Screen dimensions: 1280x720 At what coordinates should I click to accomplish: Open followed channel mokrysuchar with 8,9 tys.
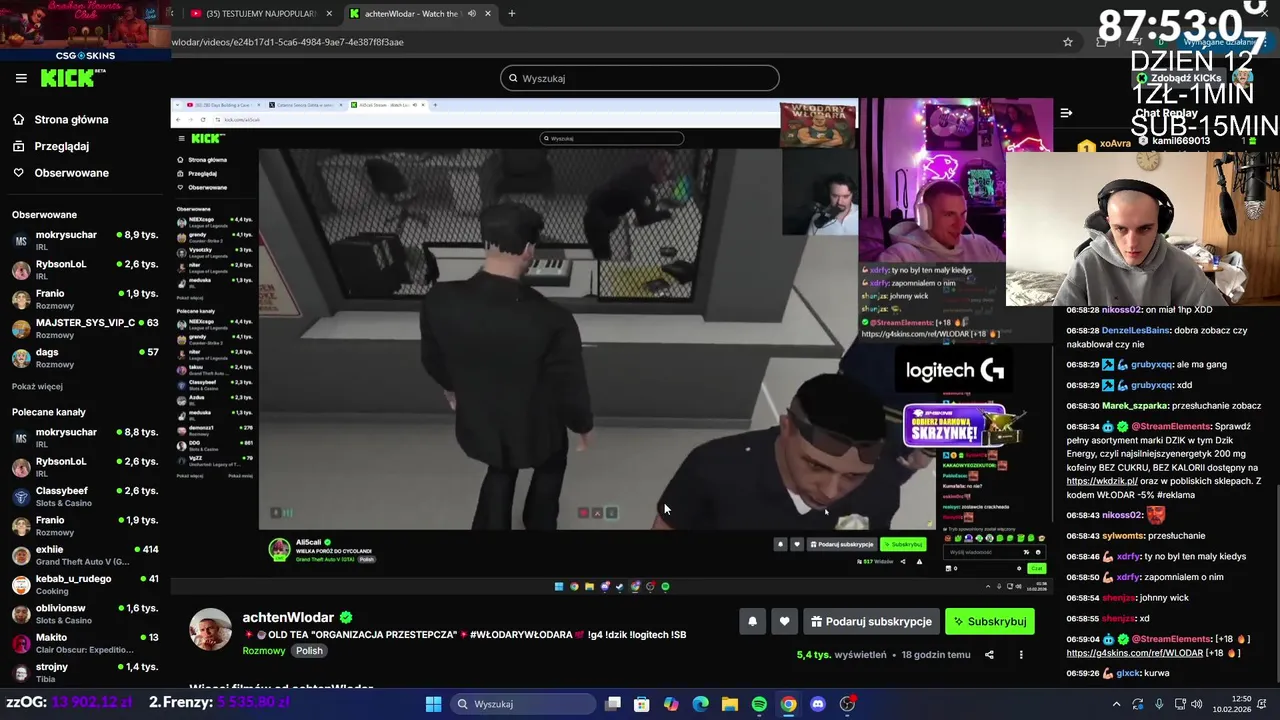[x=85, y=240]
